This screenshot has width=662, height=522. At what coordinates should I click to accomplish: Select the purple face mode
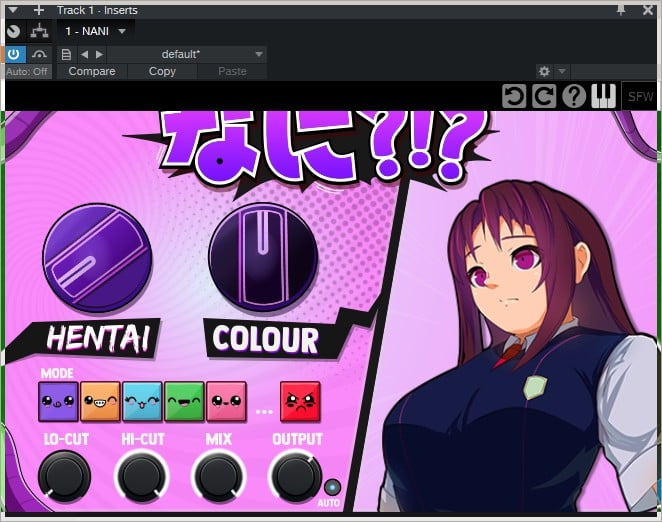click(x=58, y=401)
